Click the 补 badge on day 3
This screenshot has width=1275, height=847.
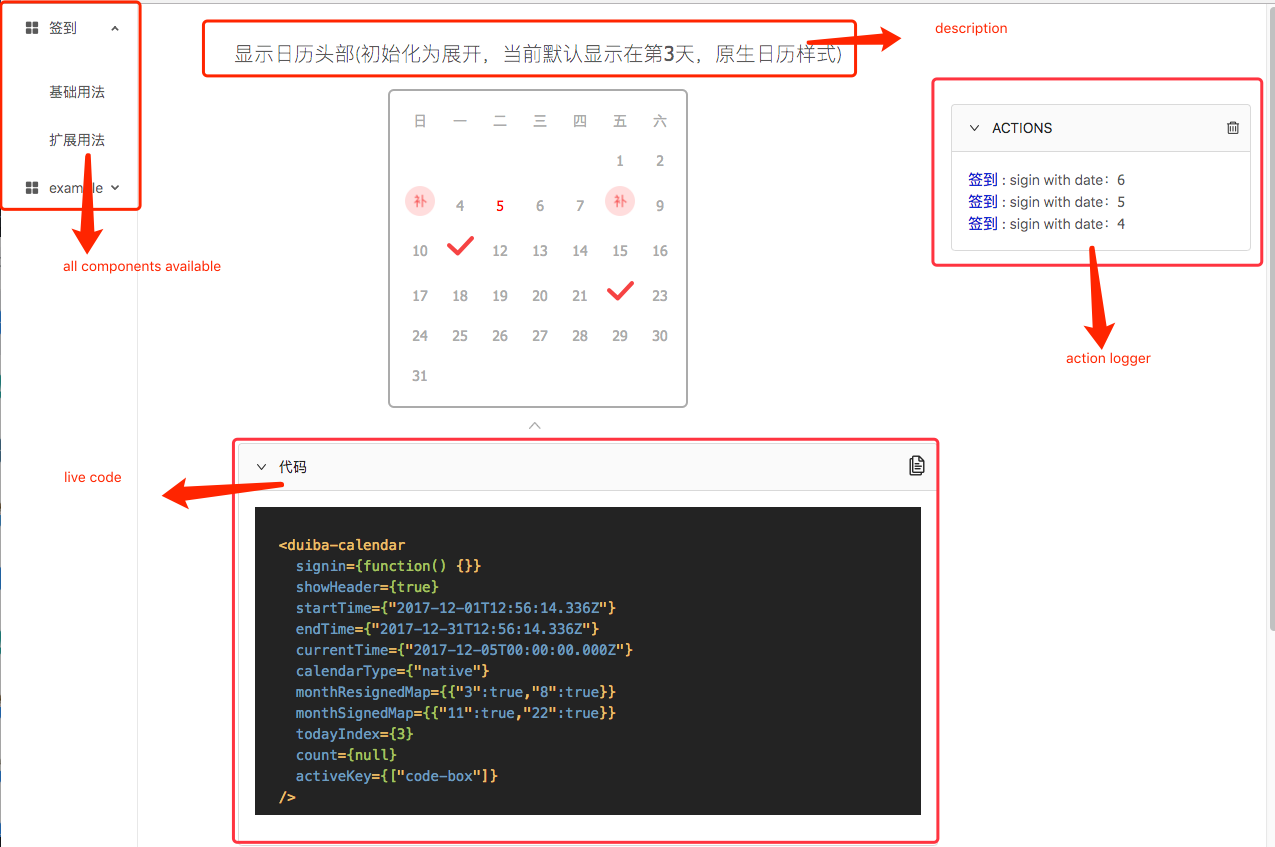[x=420, y=201]
